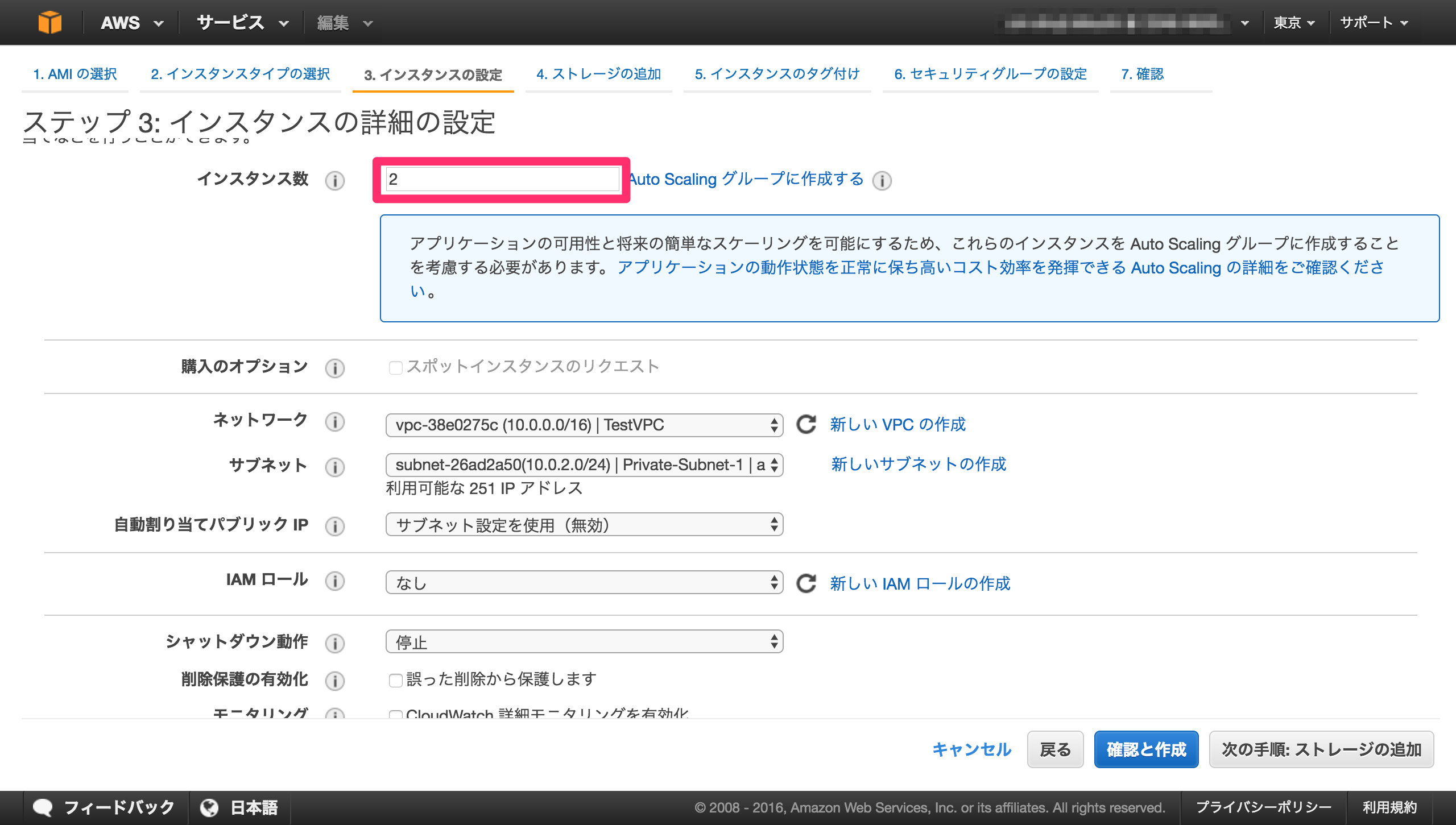Open the 編集 dropdown menu
This screenshot has height=825, width=1456.
(345, 23)
